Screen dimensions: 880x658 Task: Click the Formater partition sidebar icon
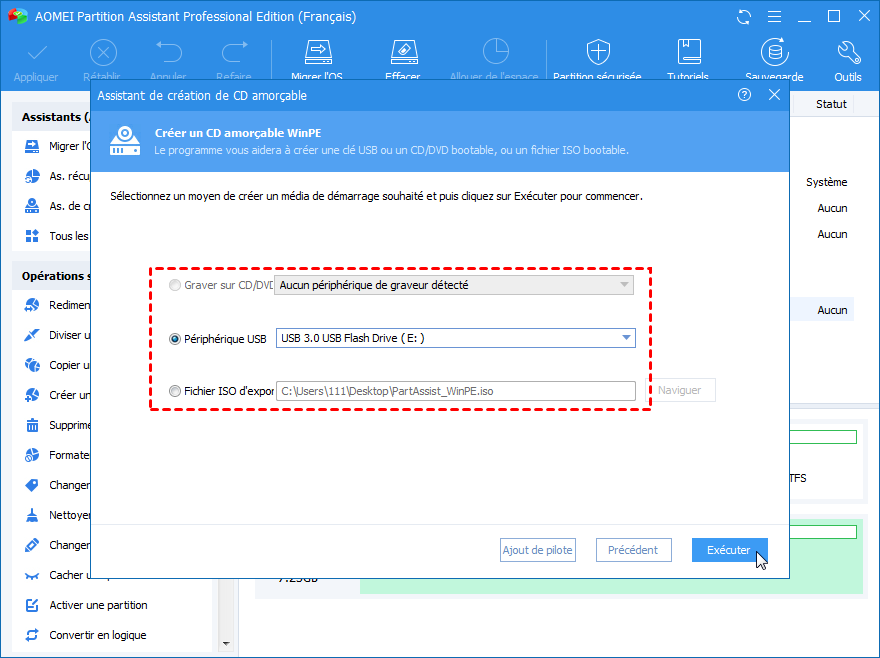(x=32, y=455)
